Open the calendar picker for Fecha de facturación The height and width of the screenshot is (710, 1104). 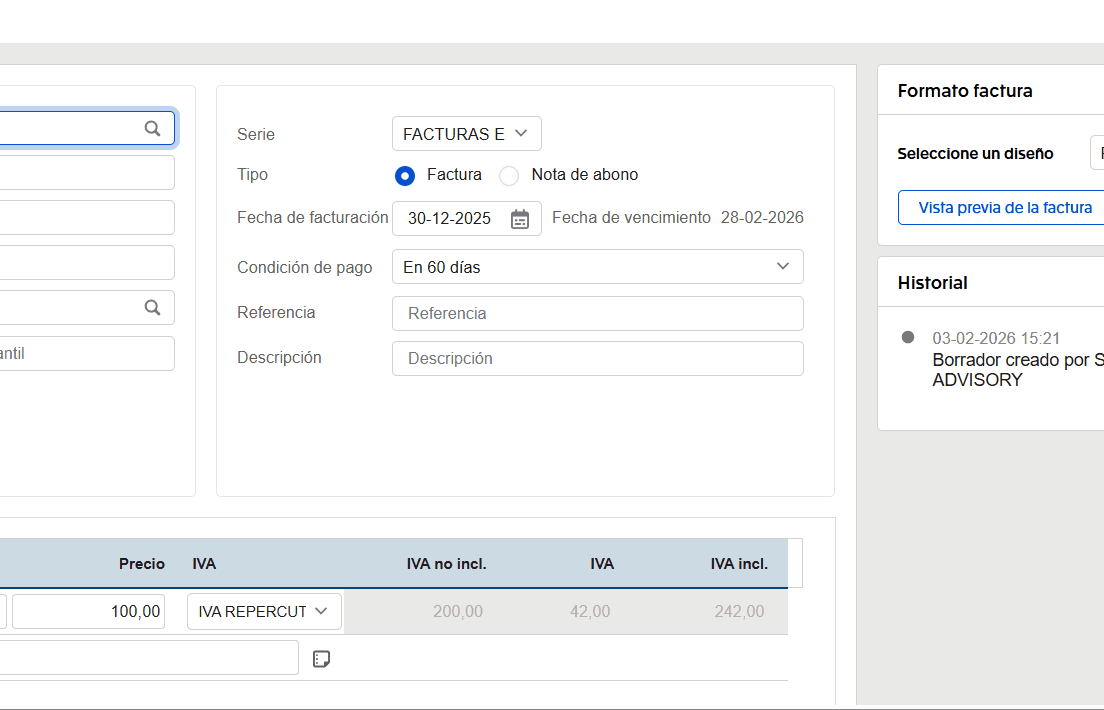pyautogui.click(x=520, y=219)
